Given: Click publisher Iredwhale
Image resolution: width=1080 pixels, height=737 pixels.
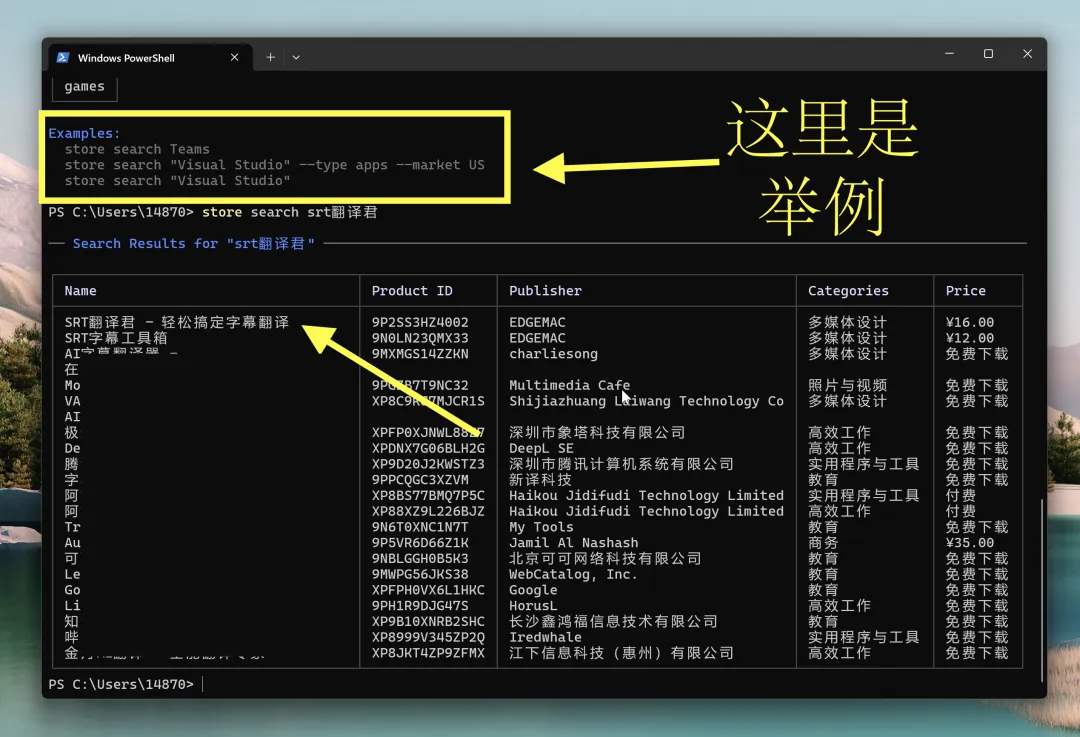Looking at the screenshot, I should point(545,638).
